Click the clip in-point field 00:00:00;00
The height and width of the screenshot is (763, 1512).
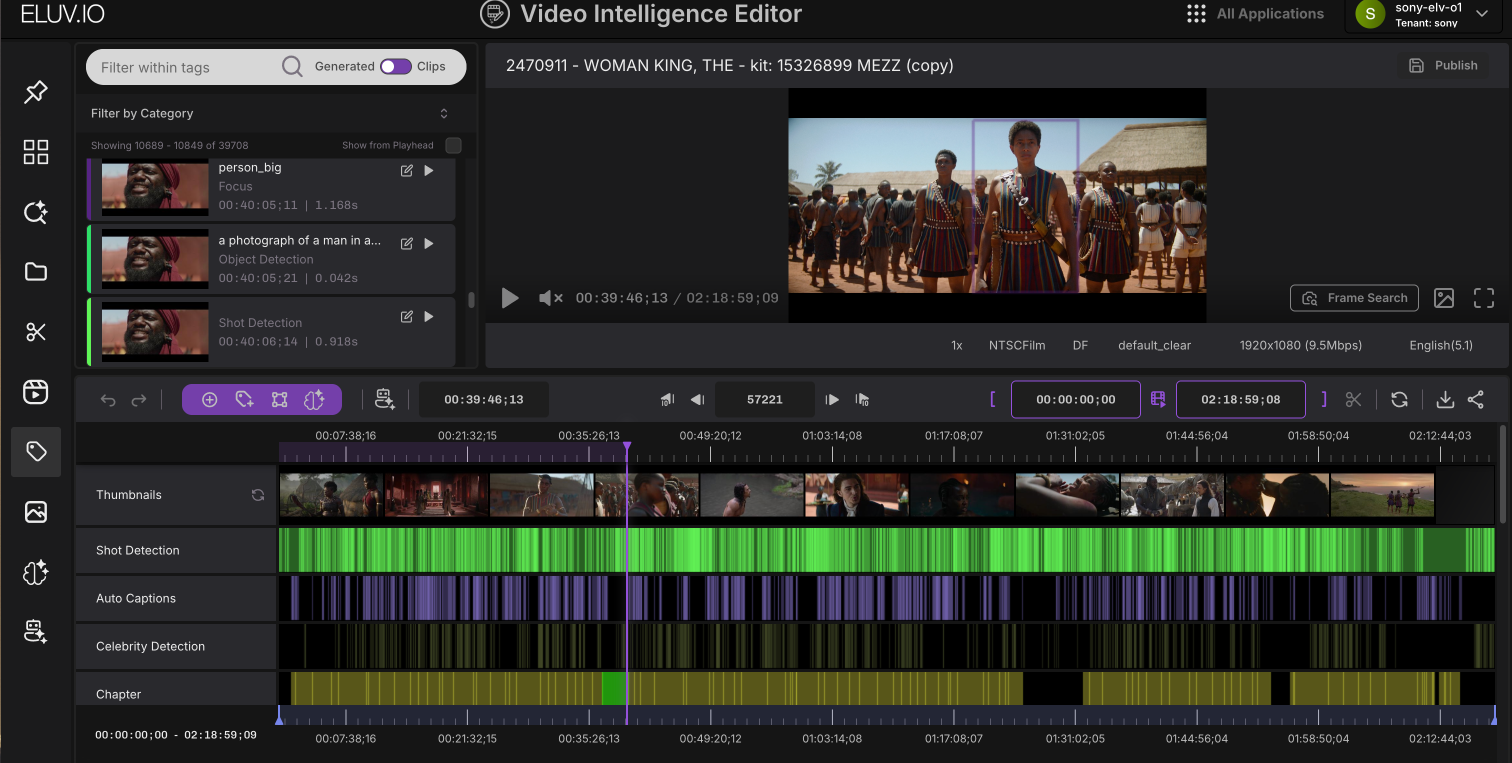[x=1076, y=400]
